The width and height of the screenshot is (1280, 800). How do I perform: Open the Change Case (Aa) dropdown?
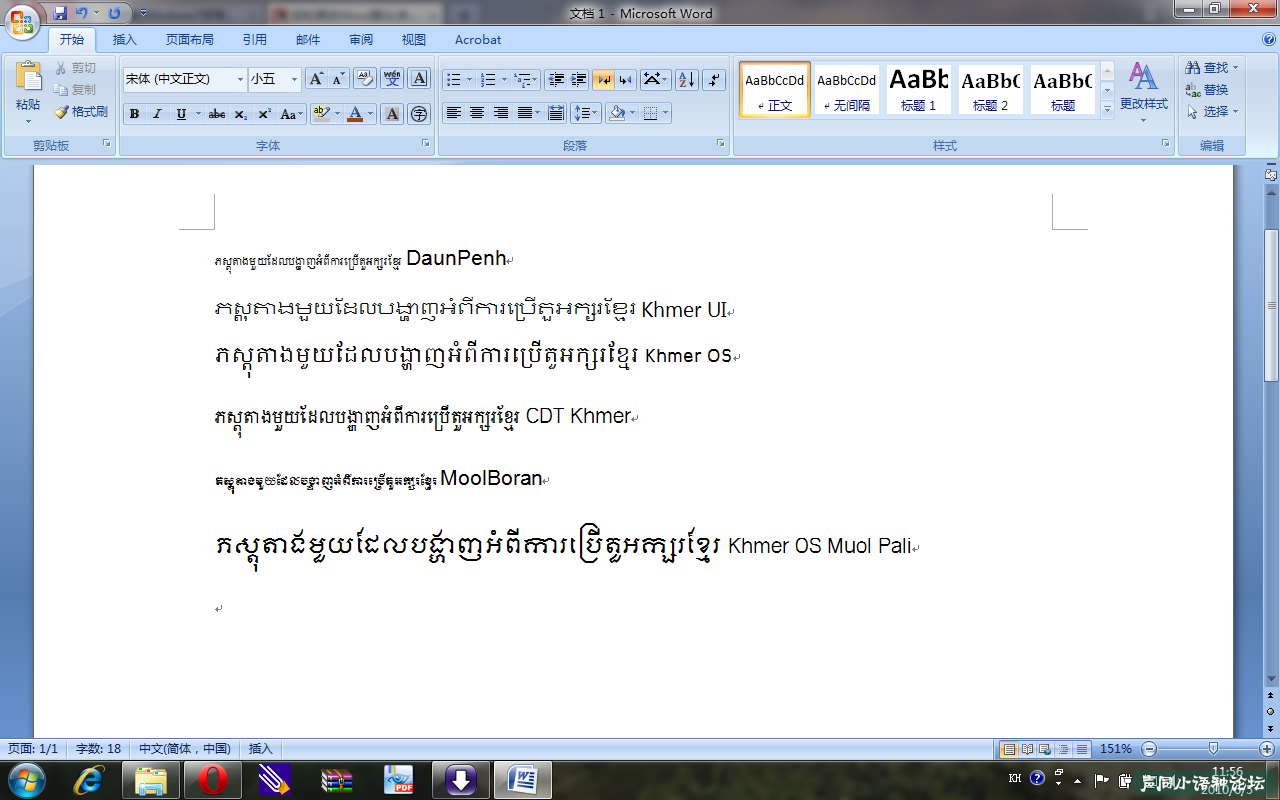coord(291,114)
